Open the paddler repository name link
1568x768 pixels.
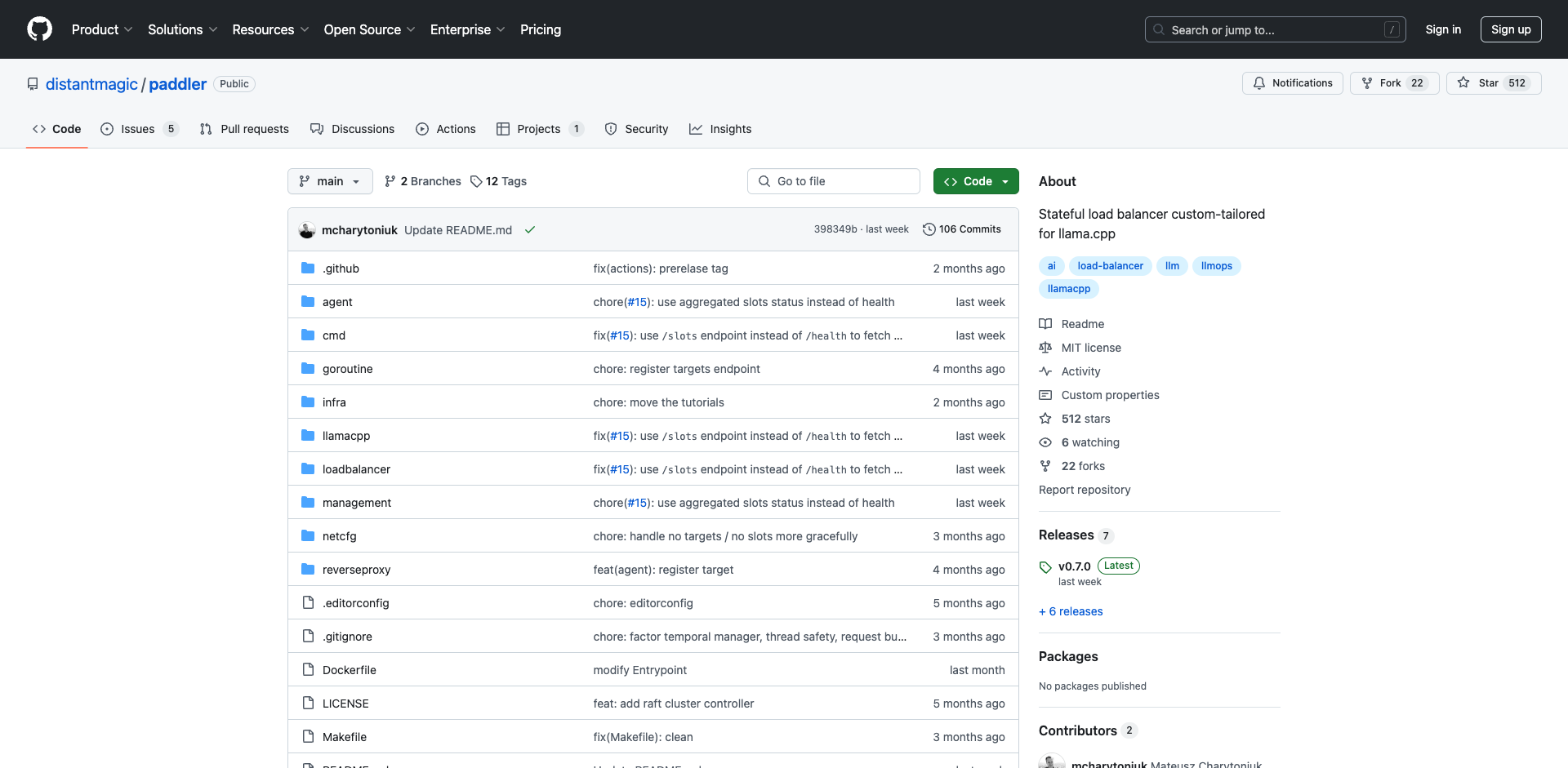pos(177,84)
